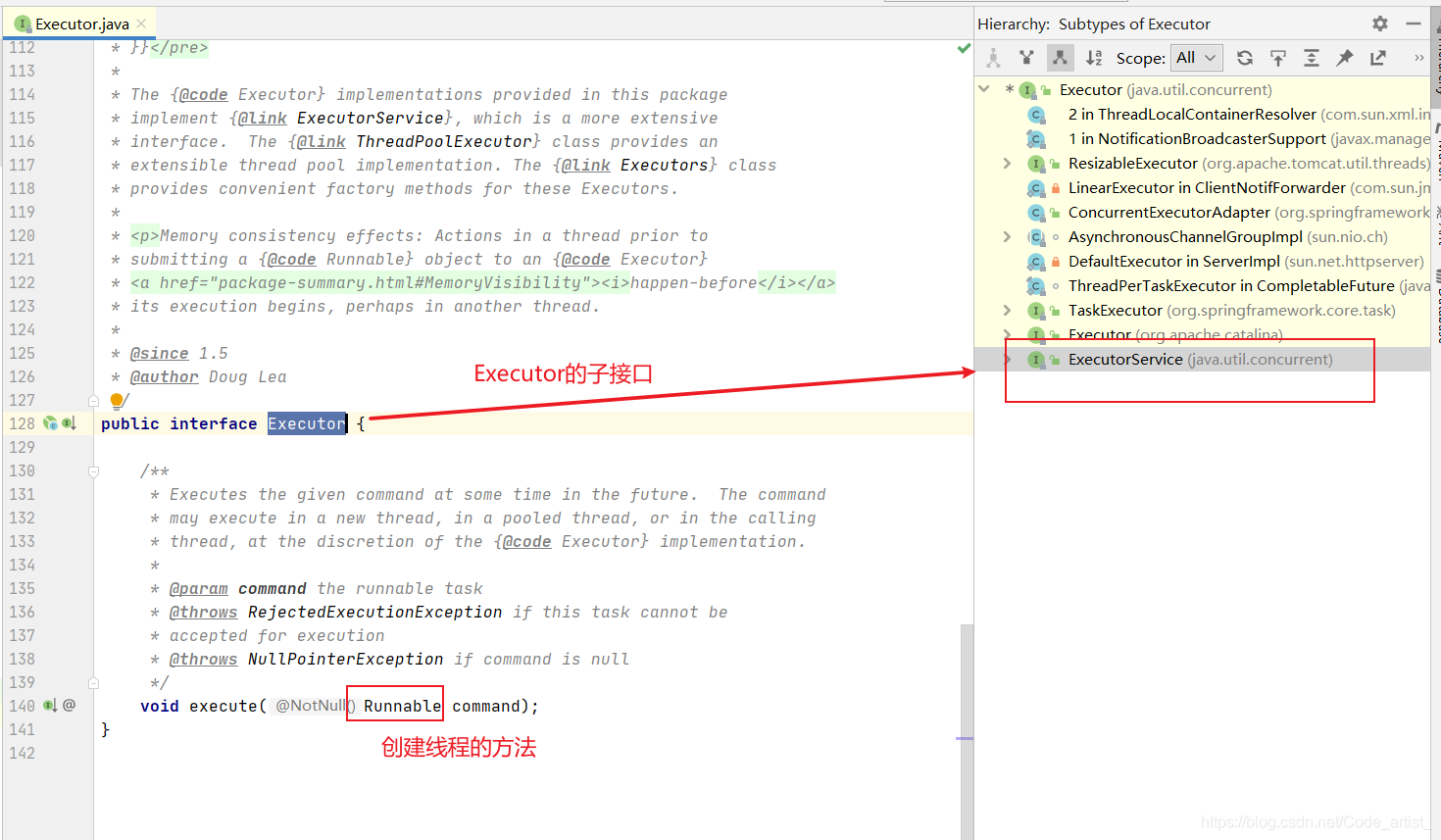Image resolution: width=1441 pixels, height=840 pixels.
Task: Sort hierarchy alphabetically
Action: [x=1094, y=58]
